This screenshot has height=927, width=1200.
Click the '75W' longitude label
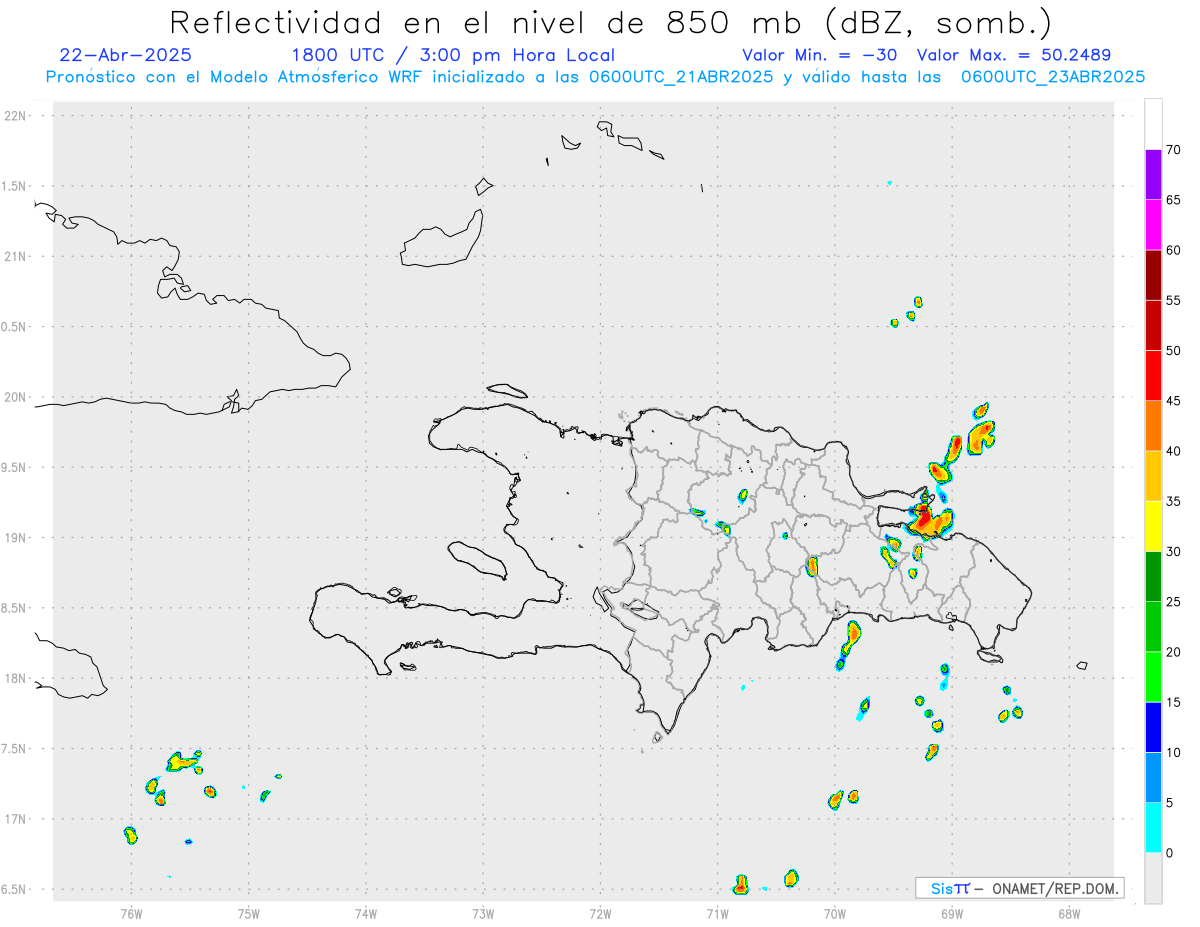pyautogui.click(x=249, y=913)
